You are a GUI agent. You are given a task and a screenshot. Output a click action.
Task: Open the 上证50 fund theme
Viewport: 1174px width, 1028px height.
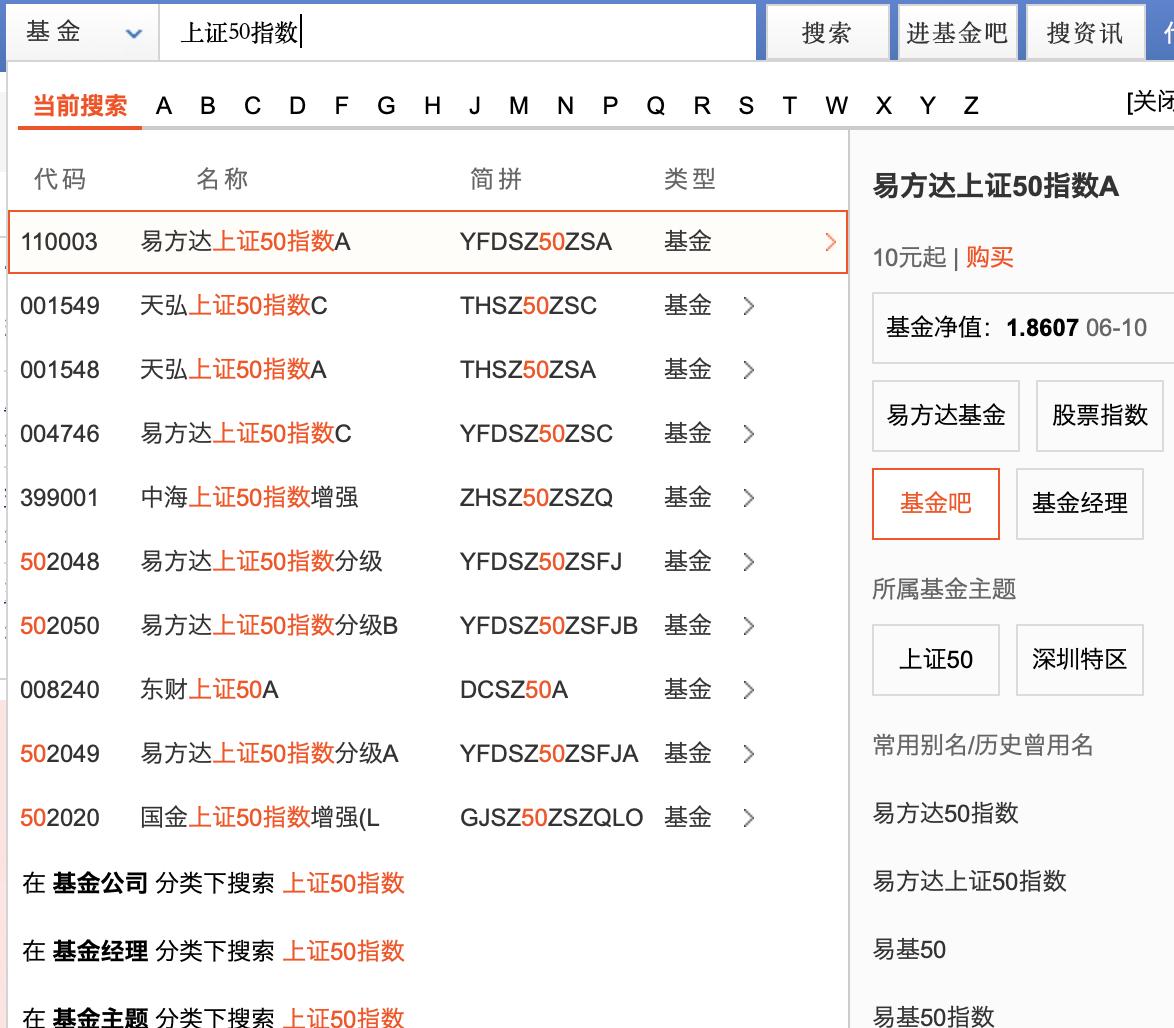(x=935, y=659)
